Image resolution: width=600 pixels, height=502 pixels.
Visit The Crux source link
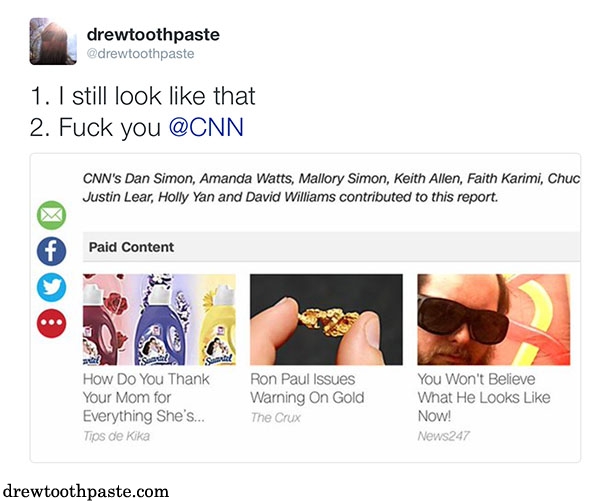coord(276,417)
